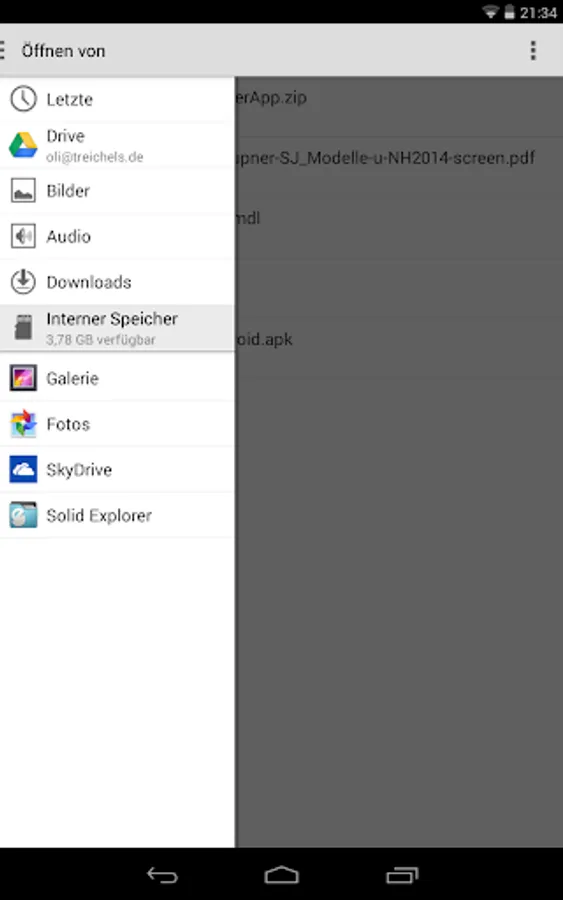Tap the Audio speaker icon
Image resolution: width=563 pixels, height=900 pixels.
23,236
